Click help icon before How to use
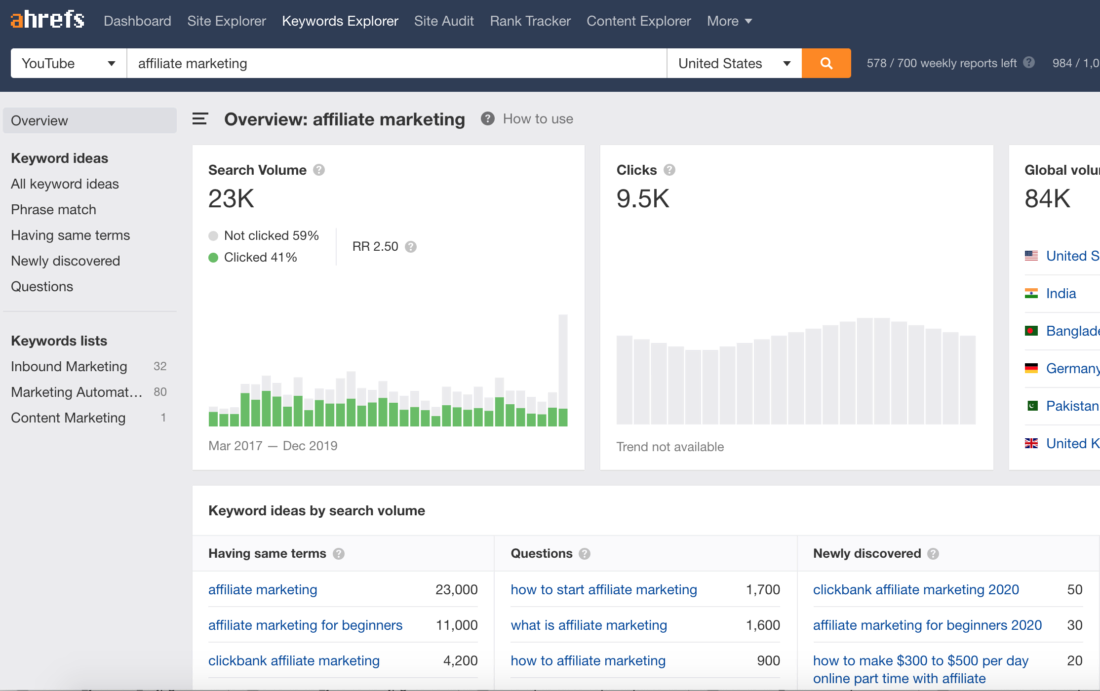This screenshot has height=691, width=1100. (488, 119)
